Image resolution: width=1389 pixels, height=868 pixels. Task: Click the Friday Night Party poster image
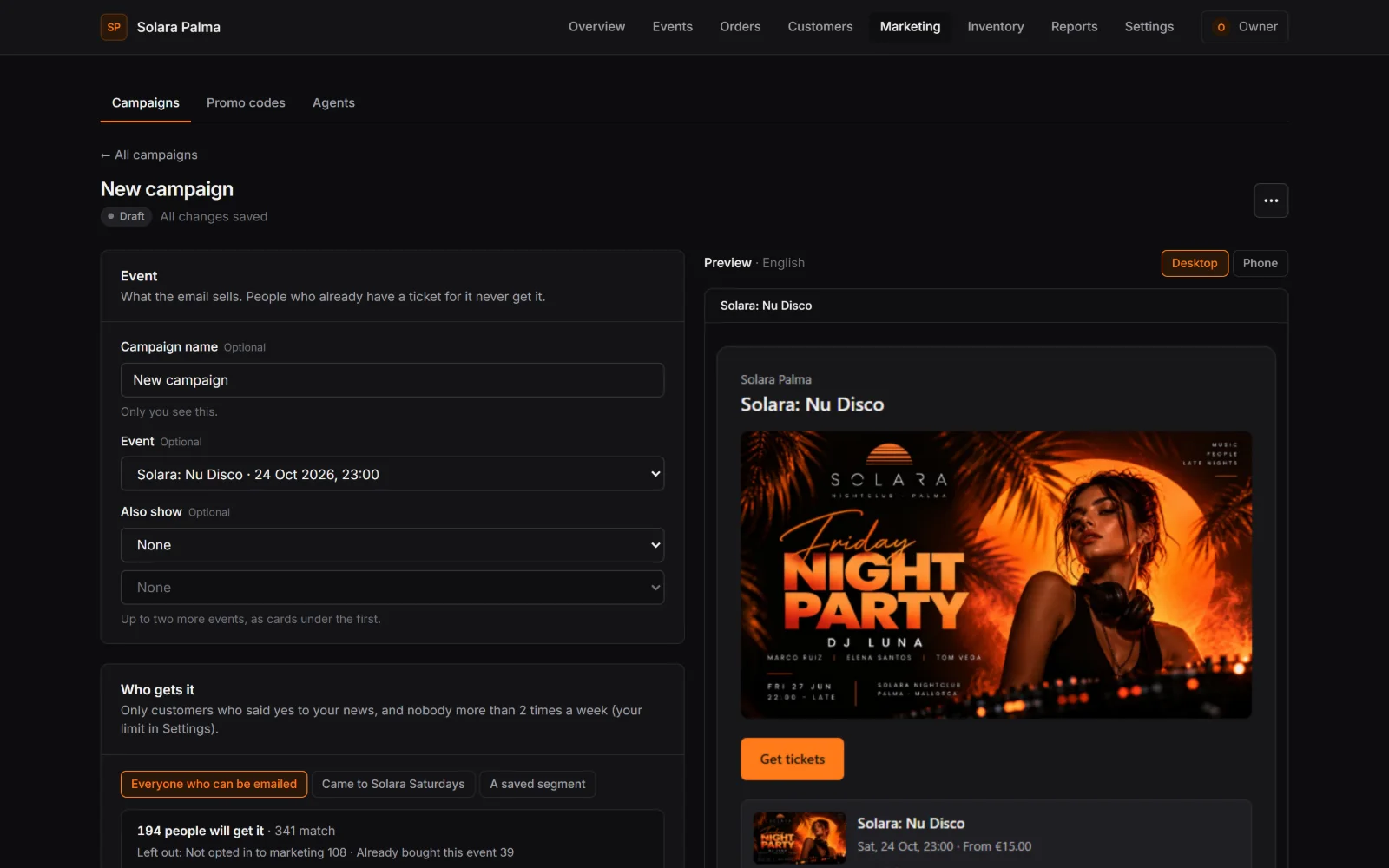tap(996, 575)
